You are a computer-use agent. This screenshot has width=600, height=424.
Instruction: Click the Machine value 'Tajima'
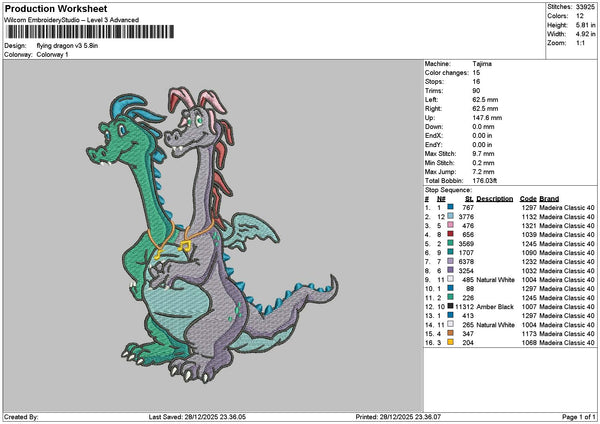[482, 64]
